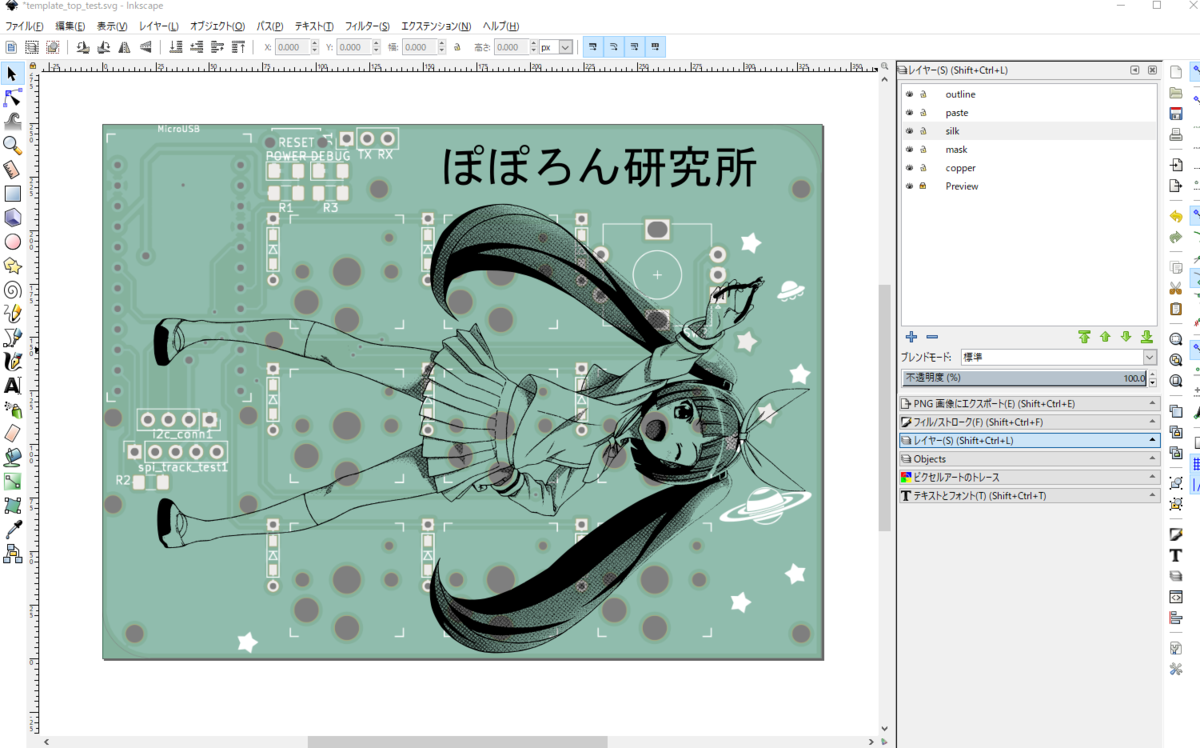Viewport: 1200px width, 748px height.
Task: Hide the silk layer visibility eye
Action: click(908, 131)
